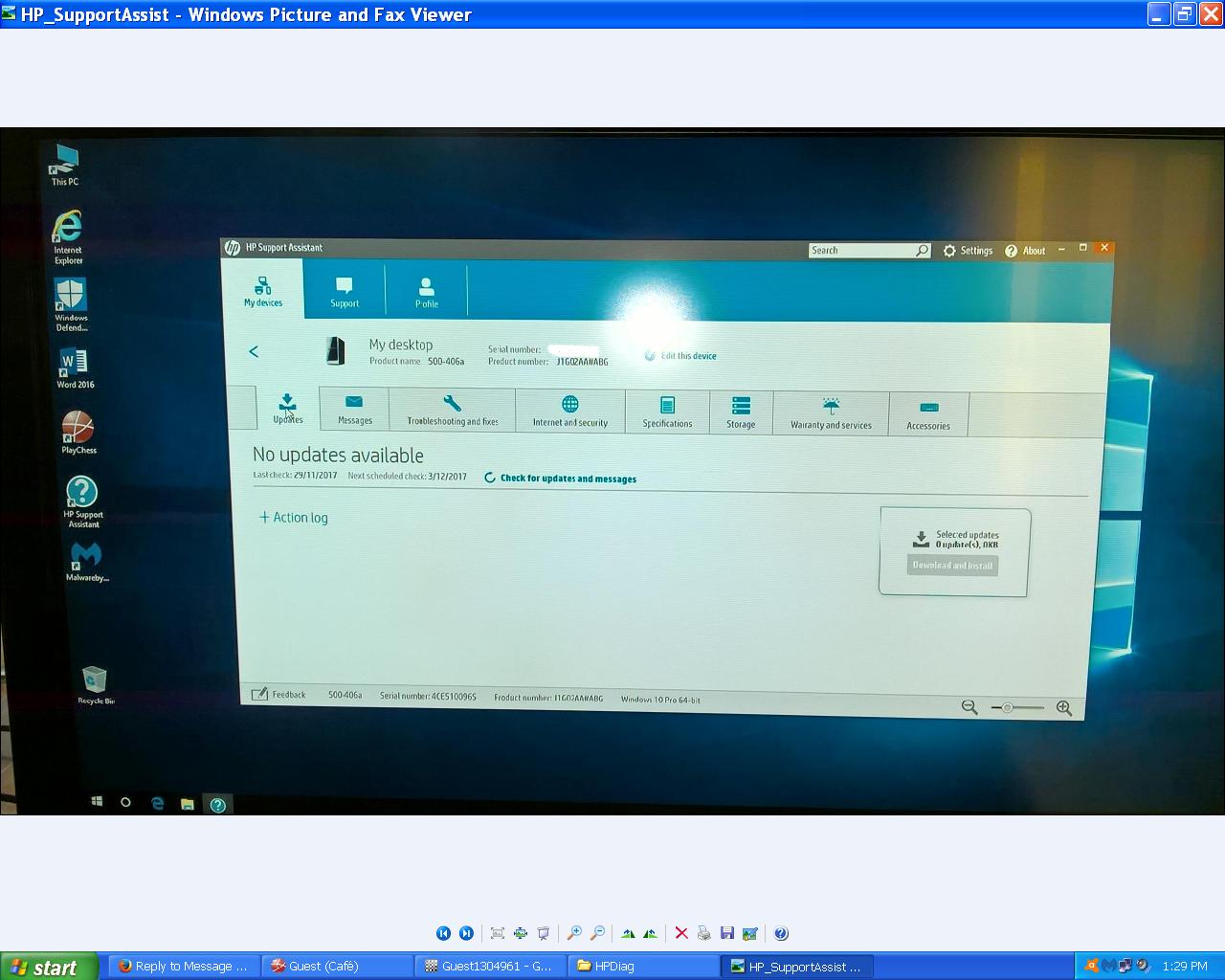Screen dimensions: 1225x980
Task: Open Internet and security section
Action: tap(570, 411)
